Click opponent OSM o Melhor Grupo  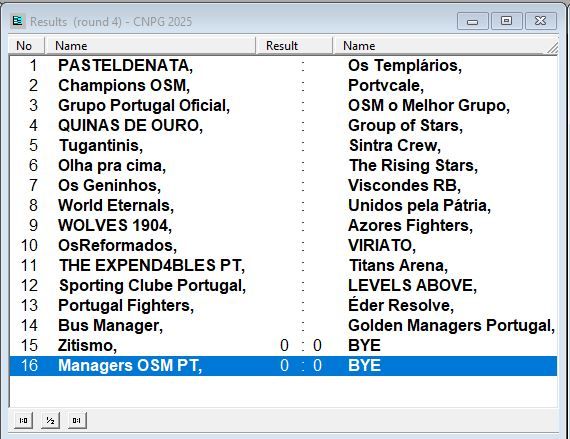click(x=429, y=105)
